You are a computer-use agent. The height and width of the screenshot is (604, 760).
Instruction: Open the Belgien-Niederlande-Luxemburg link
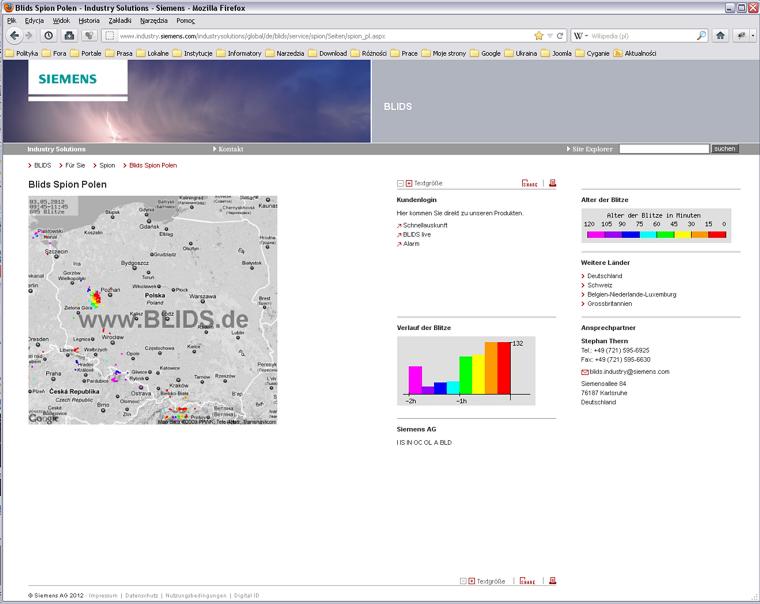coord(632,294)
